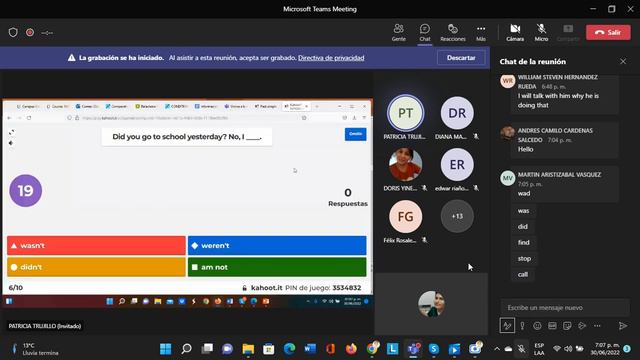Open the volume control in system tray
This screenshot has width=640, height=360.
[568, 349]
